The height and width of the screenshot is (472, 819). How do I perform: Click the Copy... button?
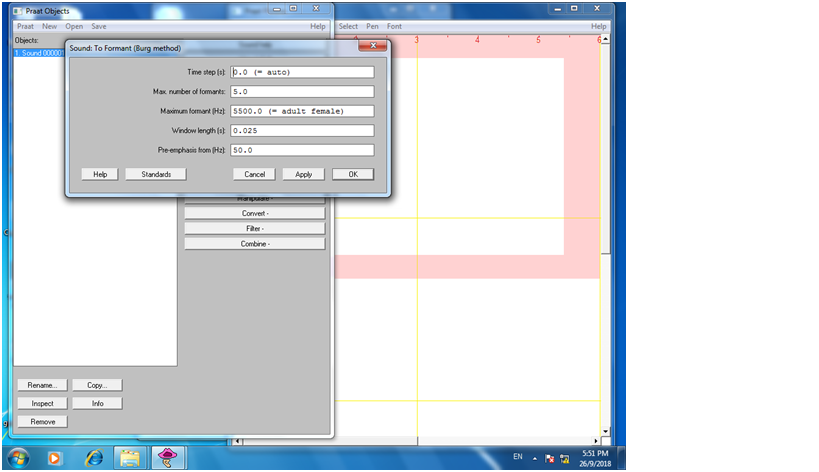[x=97, y=385]
